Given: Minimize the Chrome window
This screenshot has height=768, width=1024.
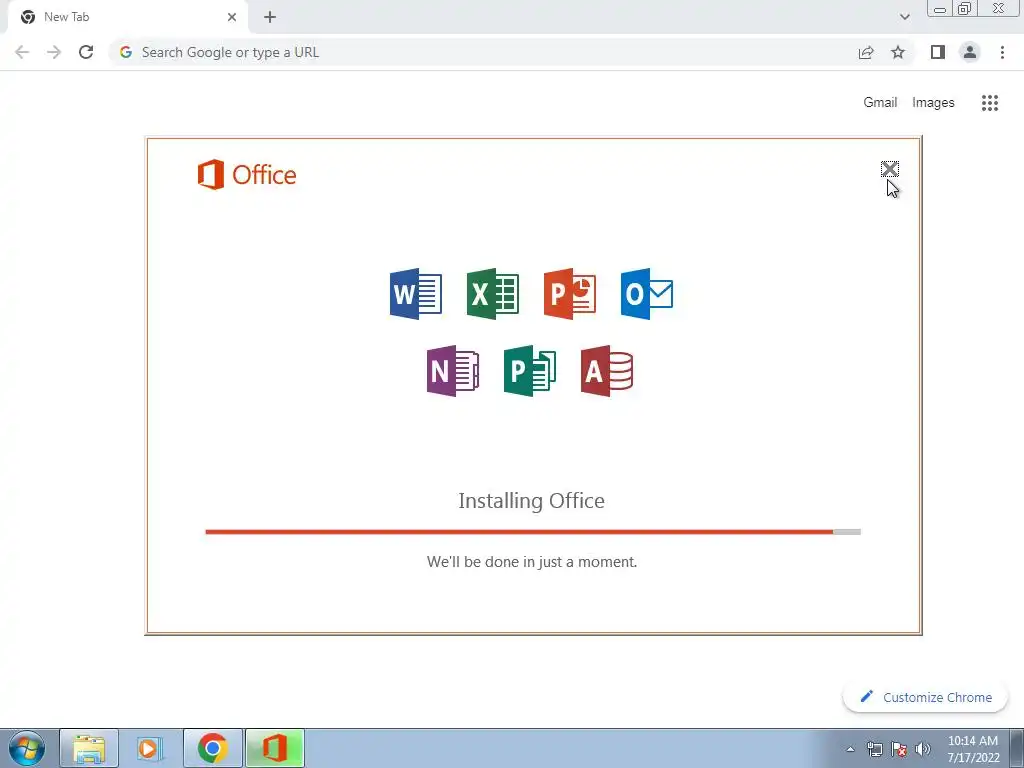Looking at the screenshot, I should 940,9.
